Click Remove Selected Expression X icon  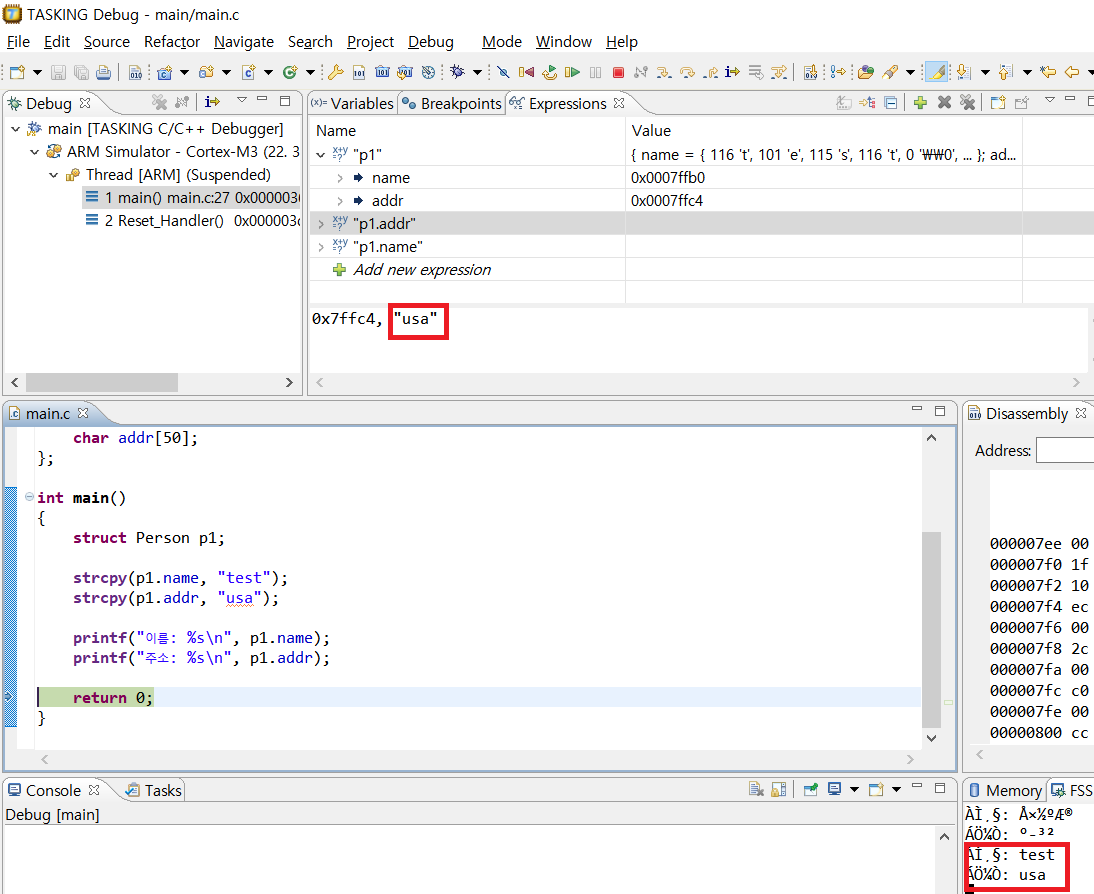tap(944, 103)
